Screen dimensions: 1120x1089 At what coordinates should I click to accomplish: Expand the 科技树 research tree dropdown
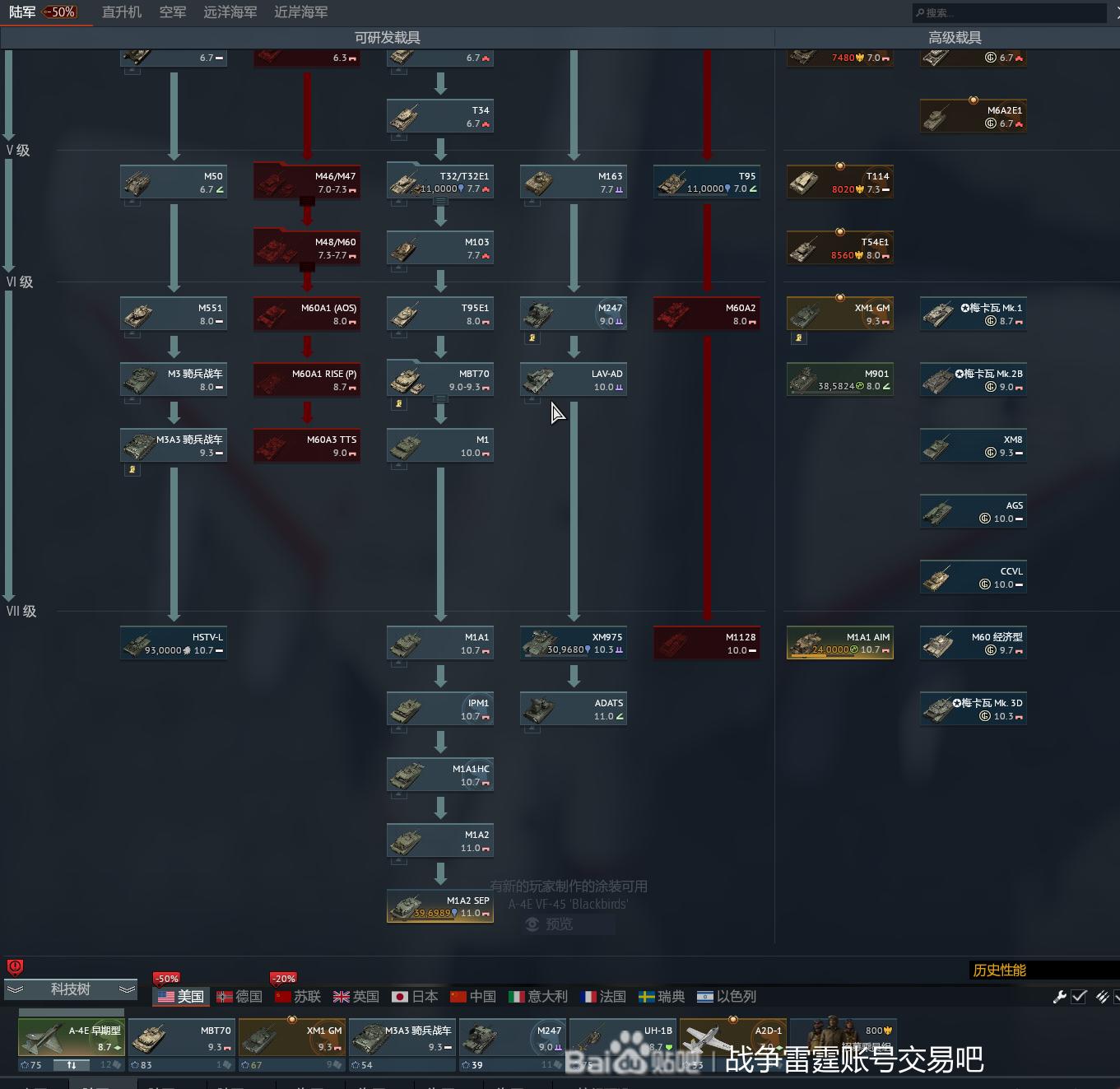[x=71, y=989]
